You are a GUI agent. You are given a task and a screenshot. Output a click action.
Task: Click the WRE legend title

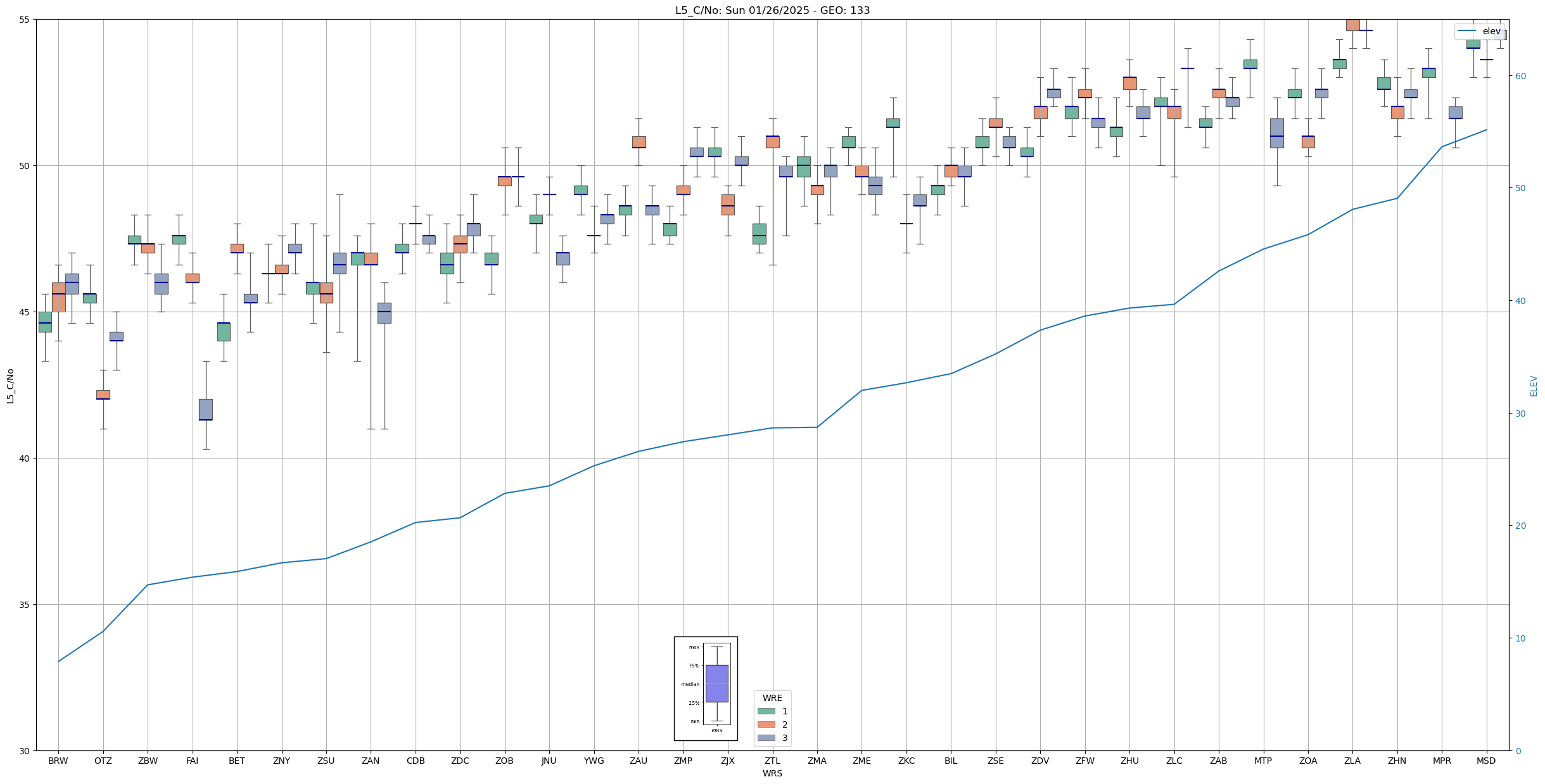coord(772,698)
